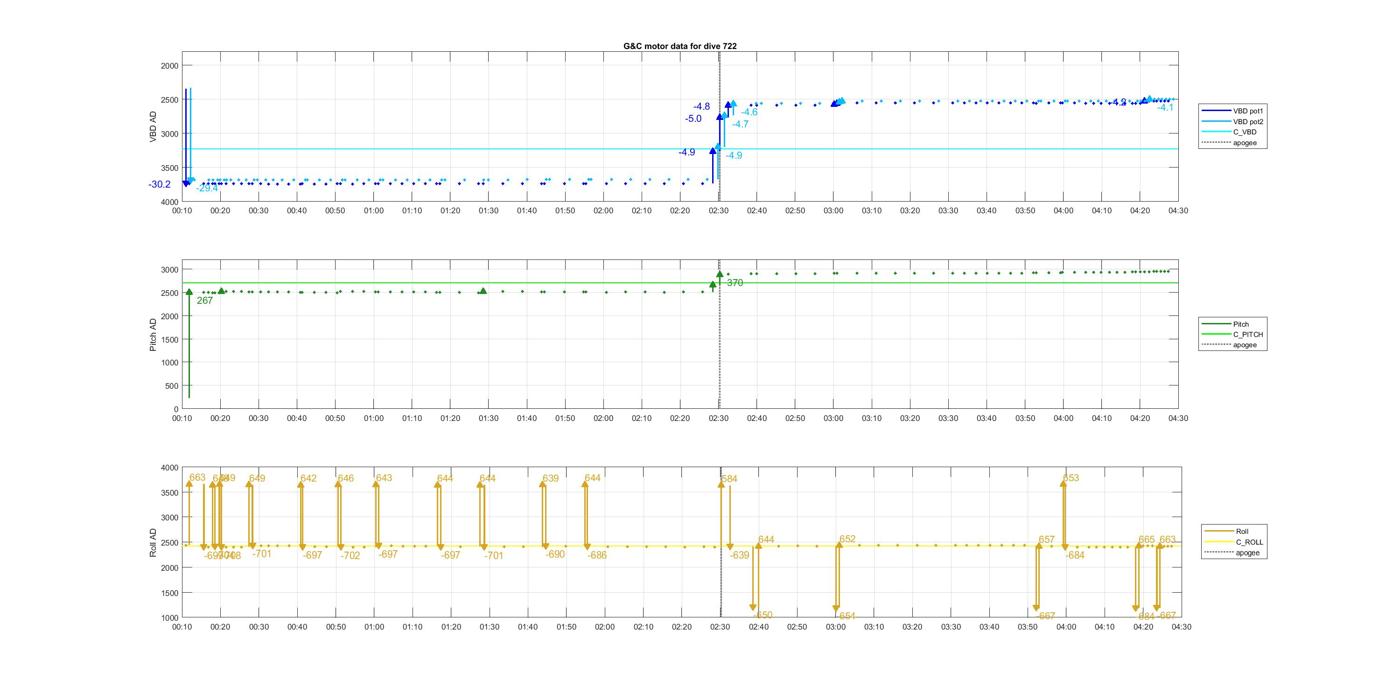Click the title 'G&C motor data for dive 722'
Screen dimensions: 1400x693
point(680,46)
